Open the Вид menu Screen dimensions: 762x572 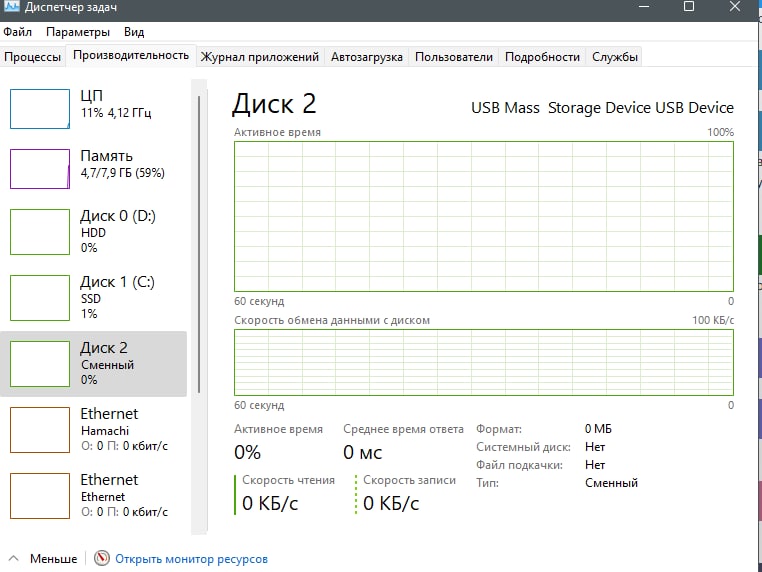[134, 32]
